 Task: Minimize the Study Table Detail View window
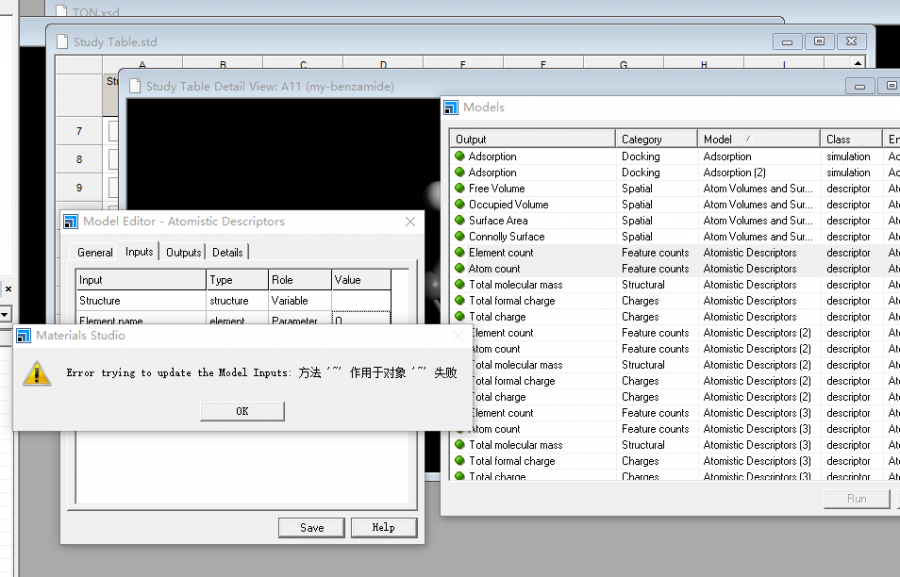pyautogui.click(x=860, y=86)
